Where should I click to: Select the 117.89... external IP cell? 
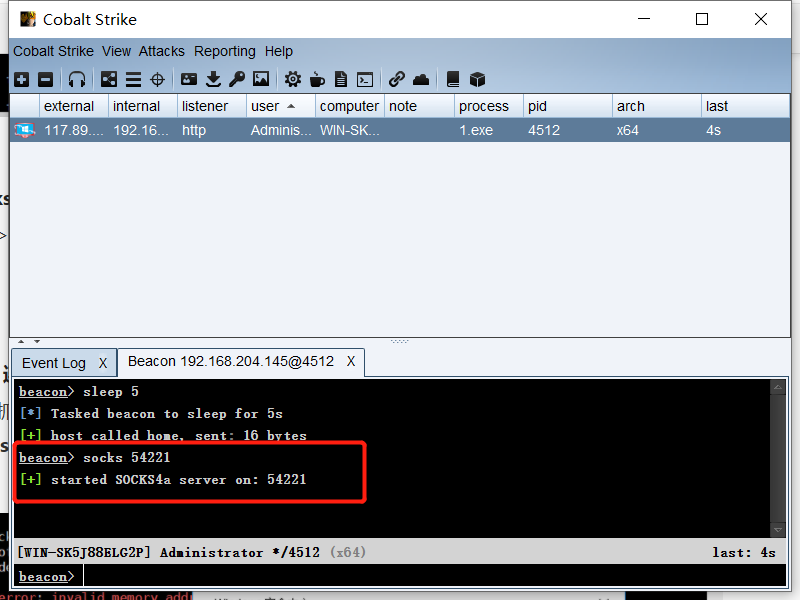74,131
